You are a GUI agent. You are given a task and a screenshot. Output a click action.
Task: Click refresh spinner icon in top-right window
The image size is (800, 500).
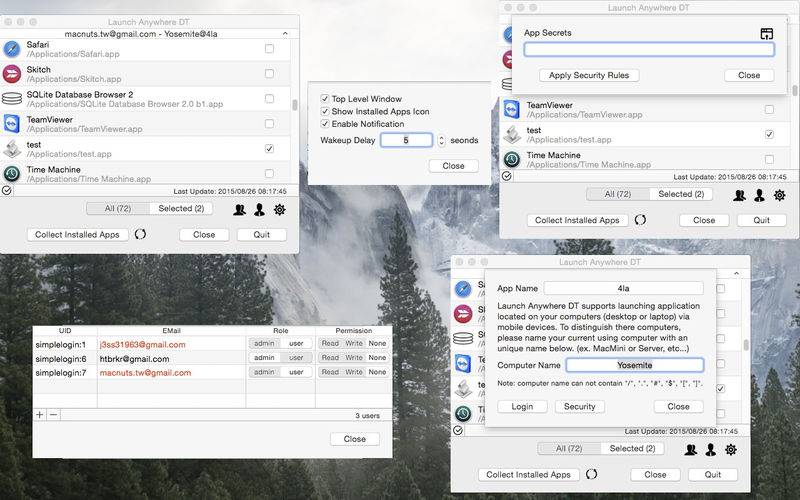(x=640, y=220)
